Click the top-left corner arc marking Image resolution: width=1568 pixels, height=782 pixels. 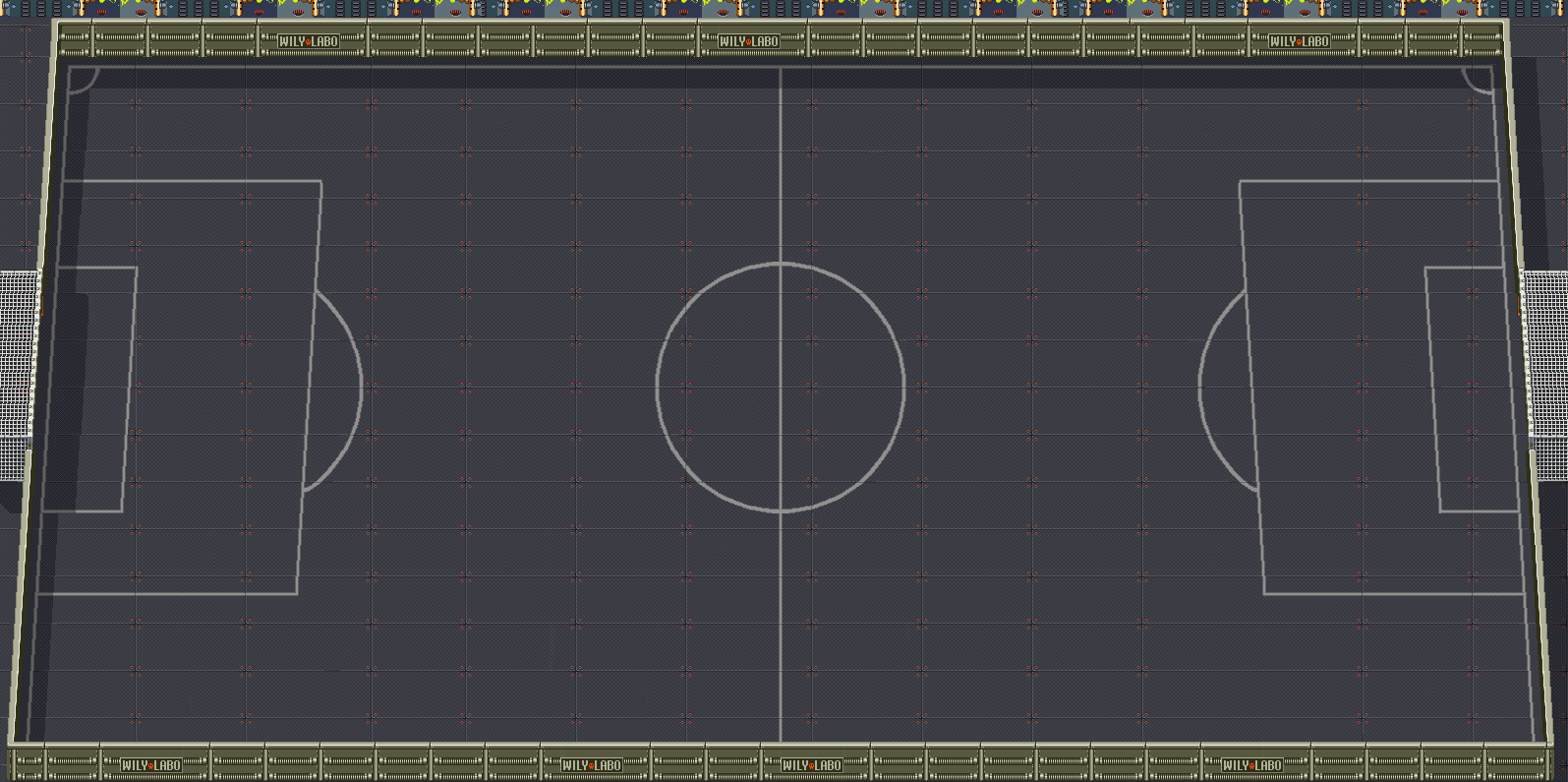83,80
